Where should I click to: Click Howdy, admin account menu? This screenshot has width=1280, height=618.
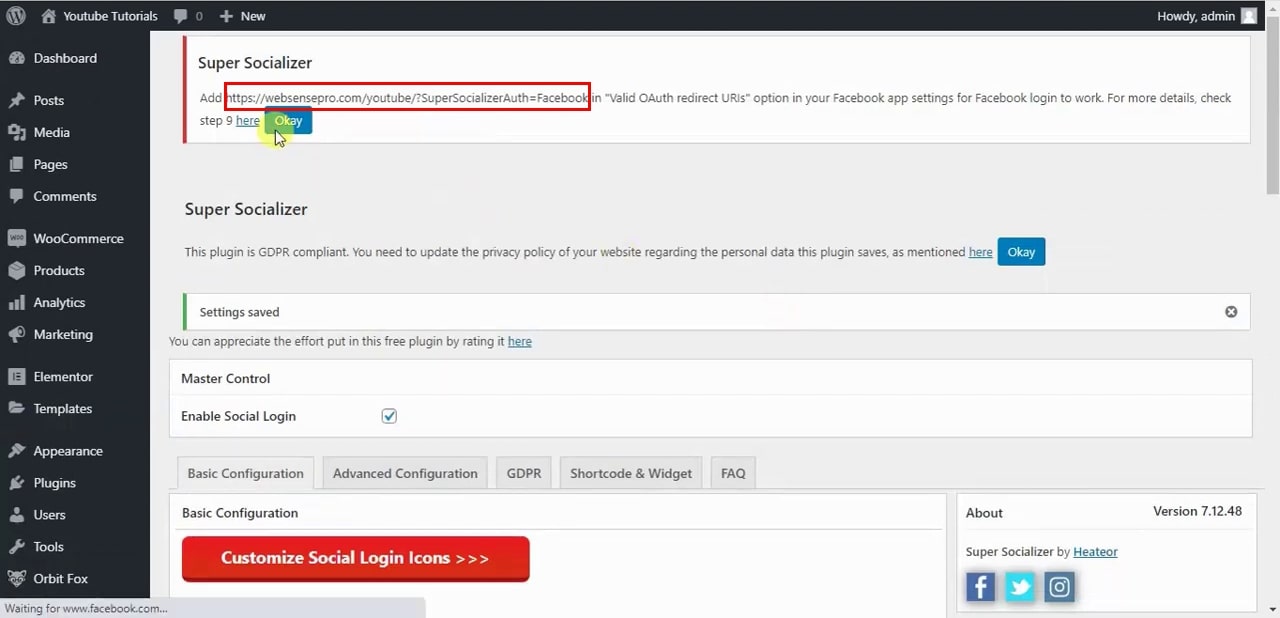pos(1207,16)
